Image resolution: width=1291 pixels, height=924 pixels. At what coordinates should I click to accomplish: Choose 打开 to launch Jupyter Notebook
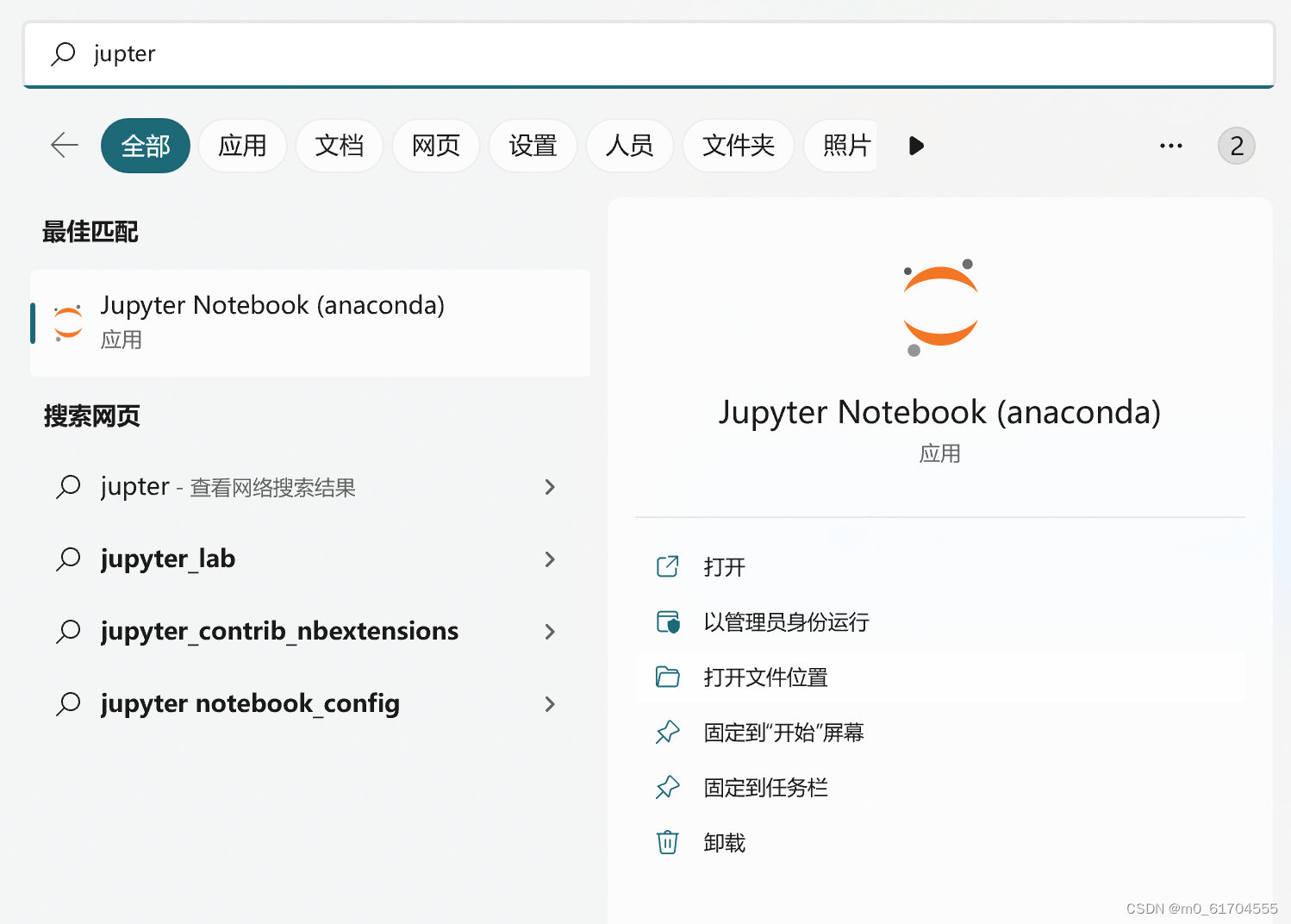pos(940,566)
